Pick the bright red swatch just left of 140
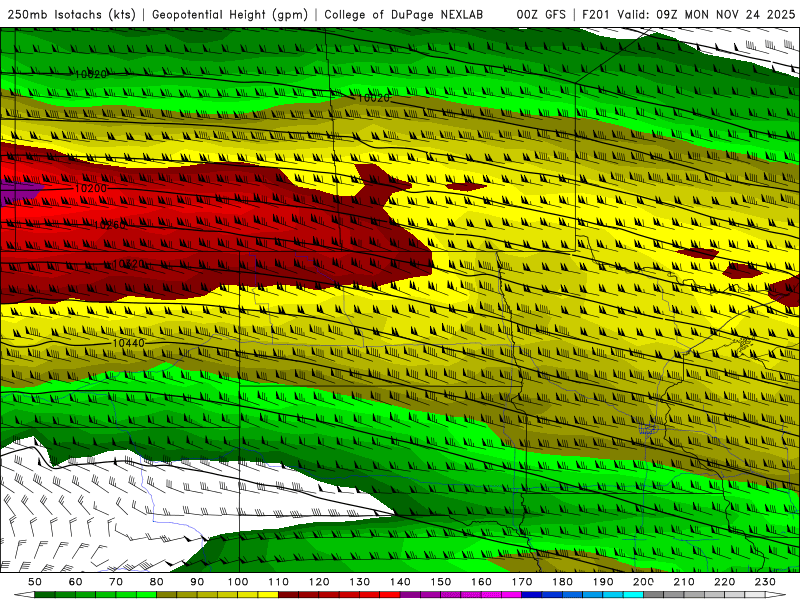The image size is (800, 600). click(390, 595)
